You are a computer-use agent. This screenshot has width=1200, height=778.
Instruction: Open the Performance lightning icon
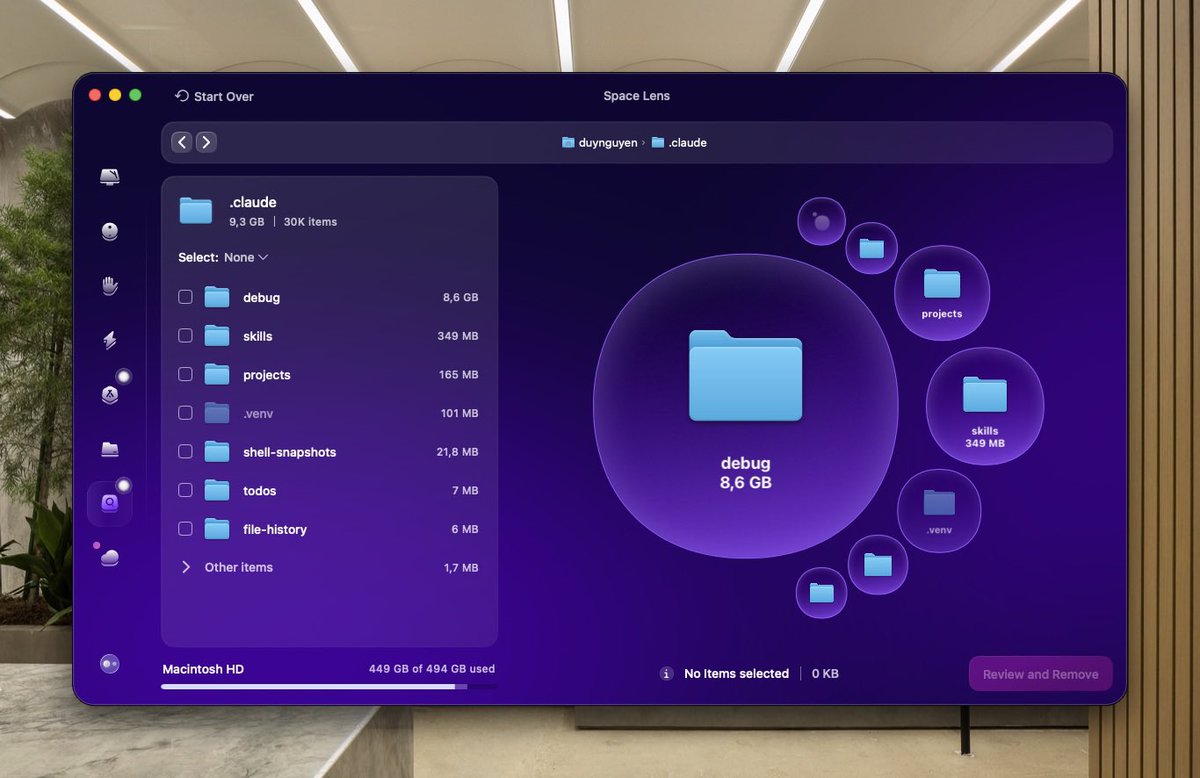click(x=110, y=340)
